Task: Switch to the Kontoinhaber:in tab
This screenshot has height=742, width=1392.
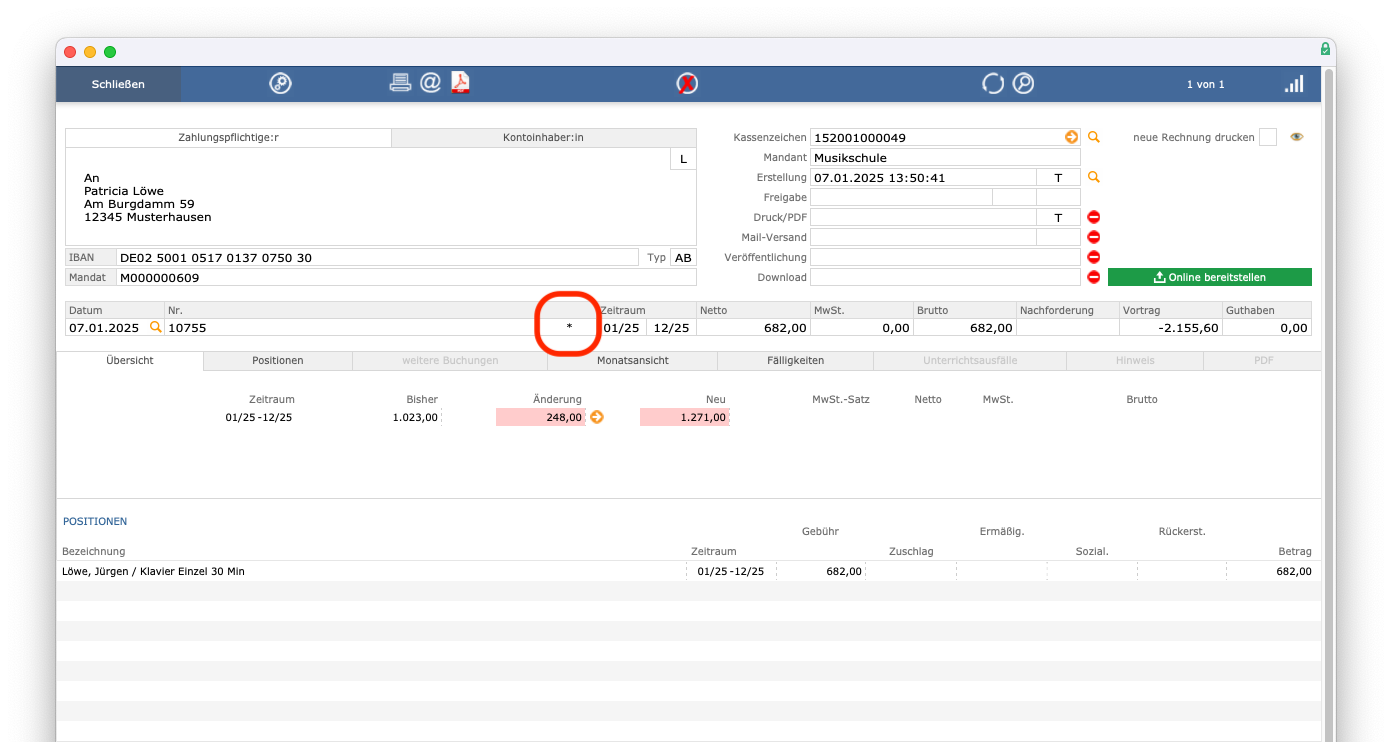Action: [x=543, y=137]
